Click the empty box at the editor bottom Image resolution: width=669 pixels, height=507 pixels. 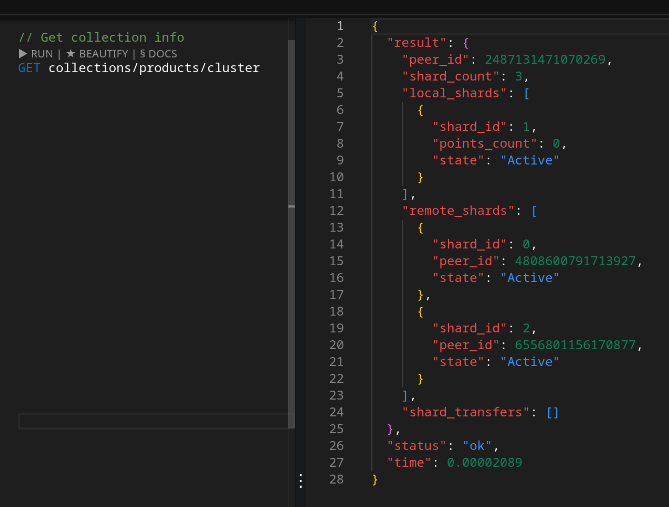pos(152,421)
